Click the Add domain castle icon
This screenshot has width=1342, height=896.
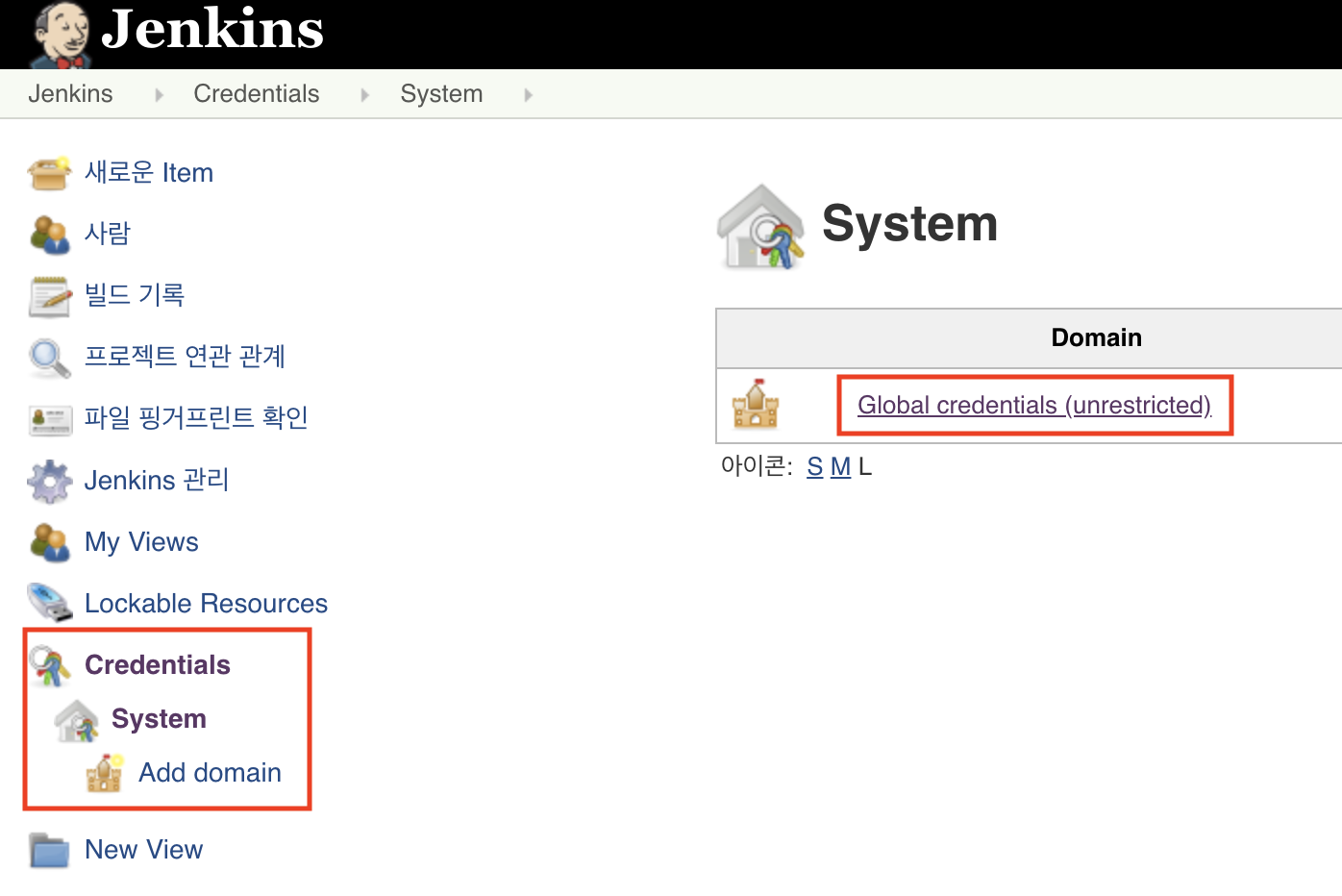point(104,773)
